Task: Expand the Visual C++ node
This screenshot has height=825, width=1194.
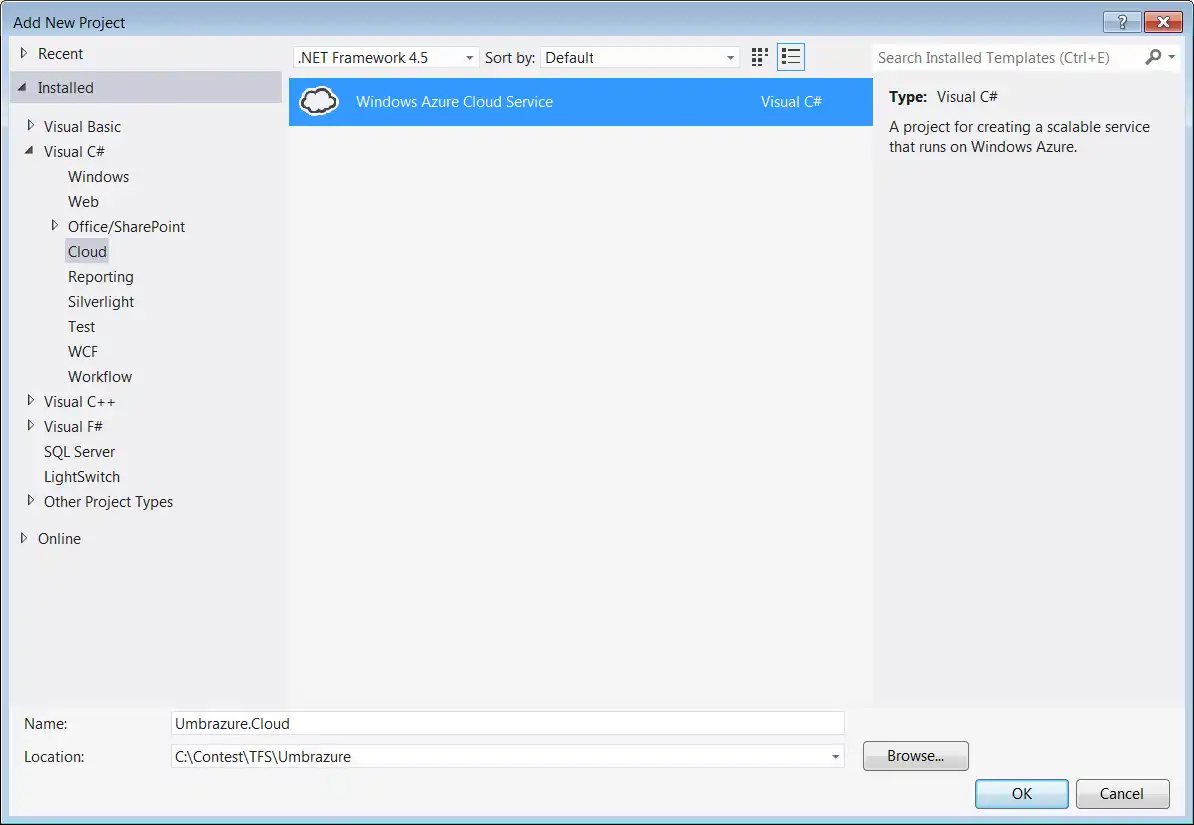Action: pos(30,400)
